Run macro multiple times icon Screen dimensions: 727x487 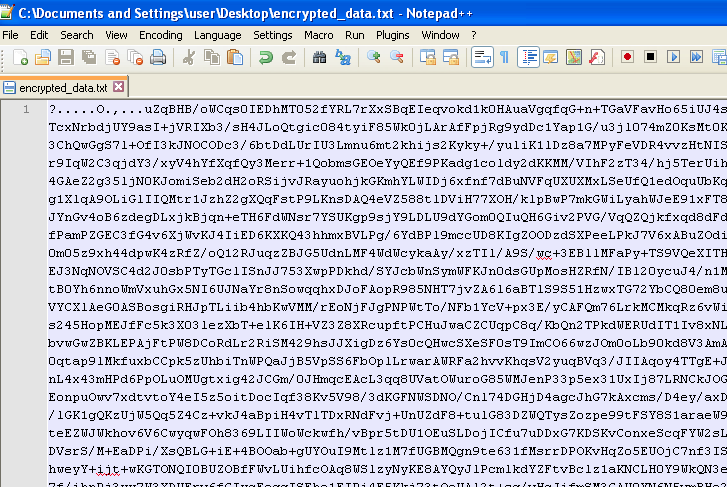696,57
